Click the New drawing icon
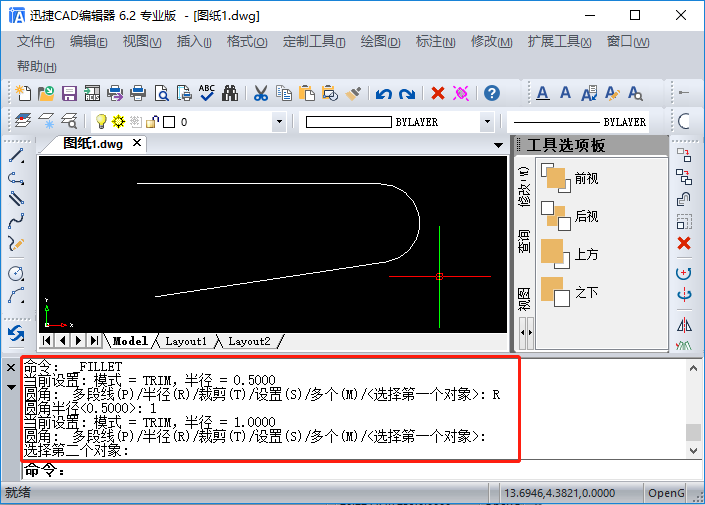 (23, 93)
